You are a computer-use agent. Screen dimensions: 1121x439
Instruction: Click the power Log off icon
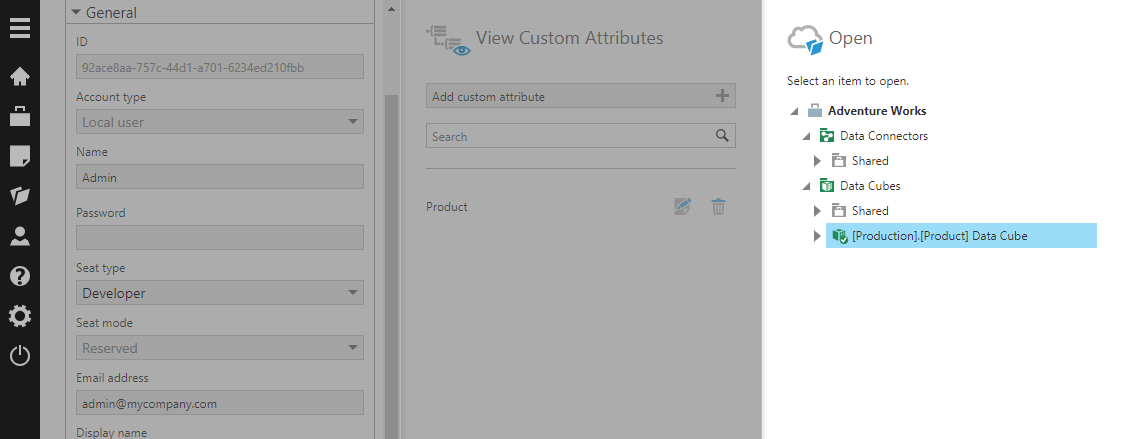(19, 355)
